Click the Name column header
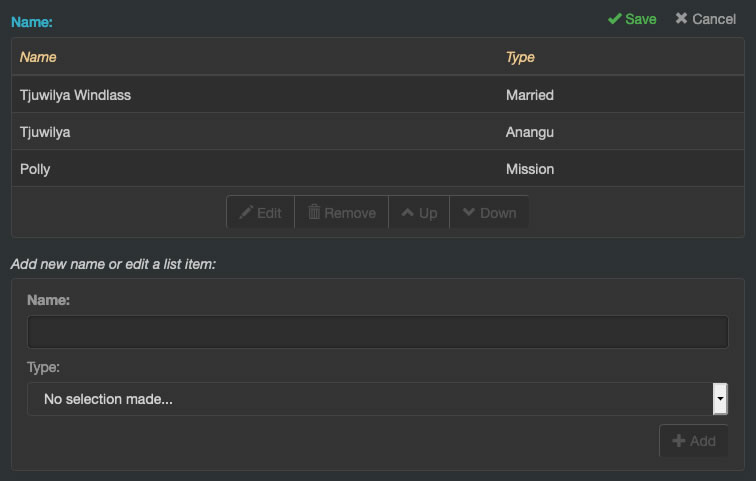The width and height of the screenshot is (756, 481). [x=38, y=57]
